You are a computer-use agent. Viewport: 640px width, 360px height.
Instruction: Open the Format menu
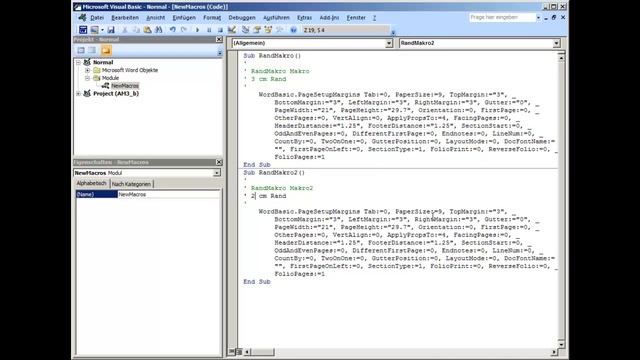point(212,18)
